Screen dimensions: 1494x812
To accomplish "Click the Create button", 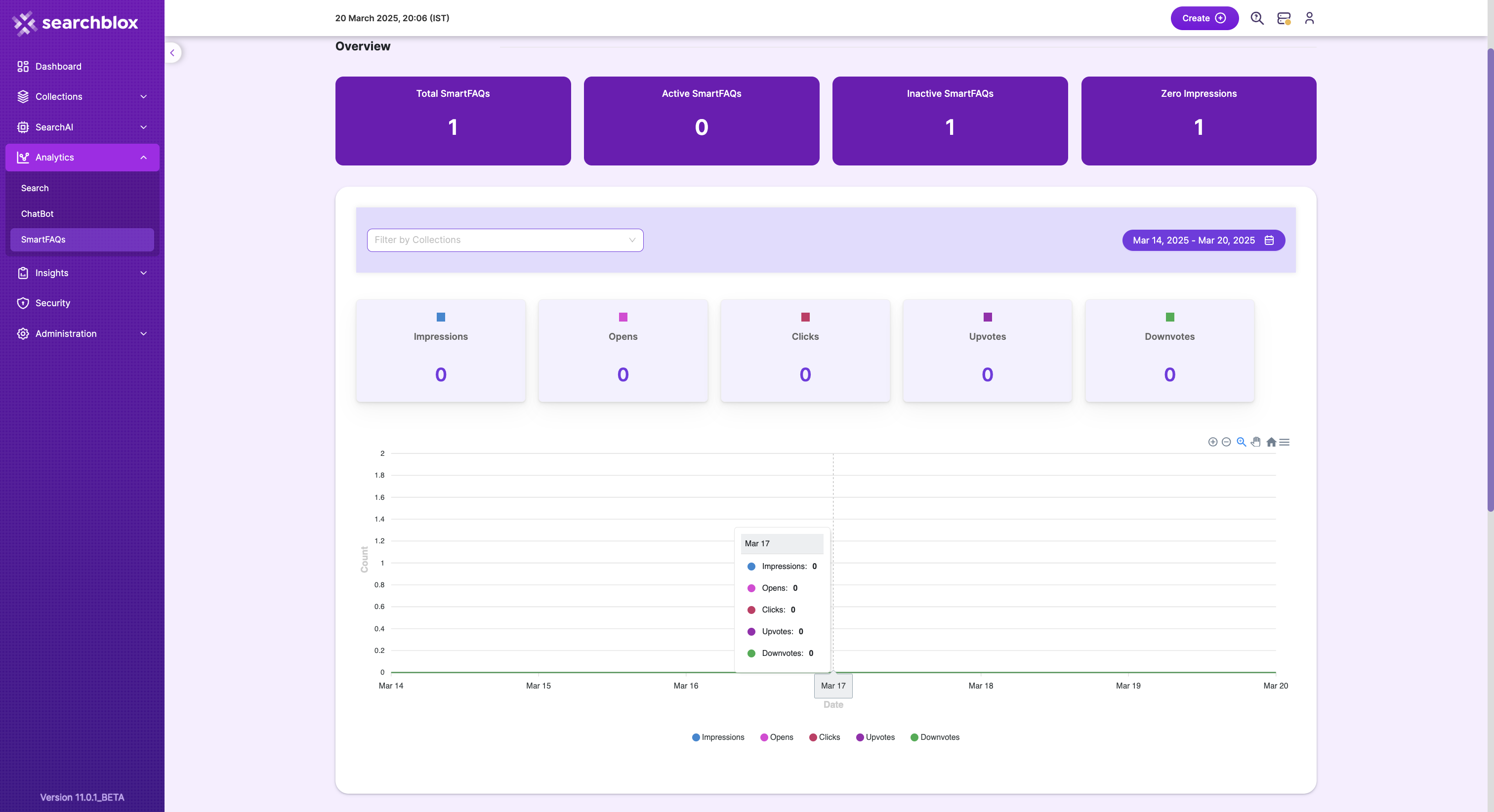I will [1204, 18].
